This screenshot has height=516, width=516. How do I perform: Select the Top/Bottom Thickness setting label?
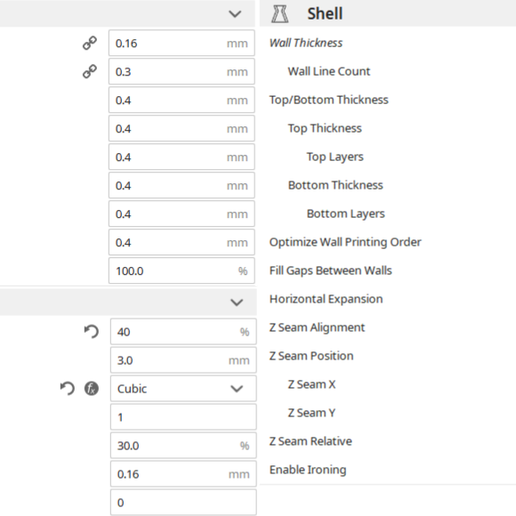pos(329,100)
